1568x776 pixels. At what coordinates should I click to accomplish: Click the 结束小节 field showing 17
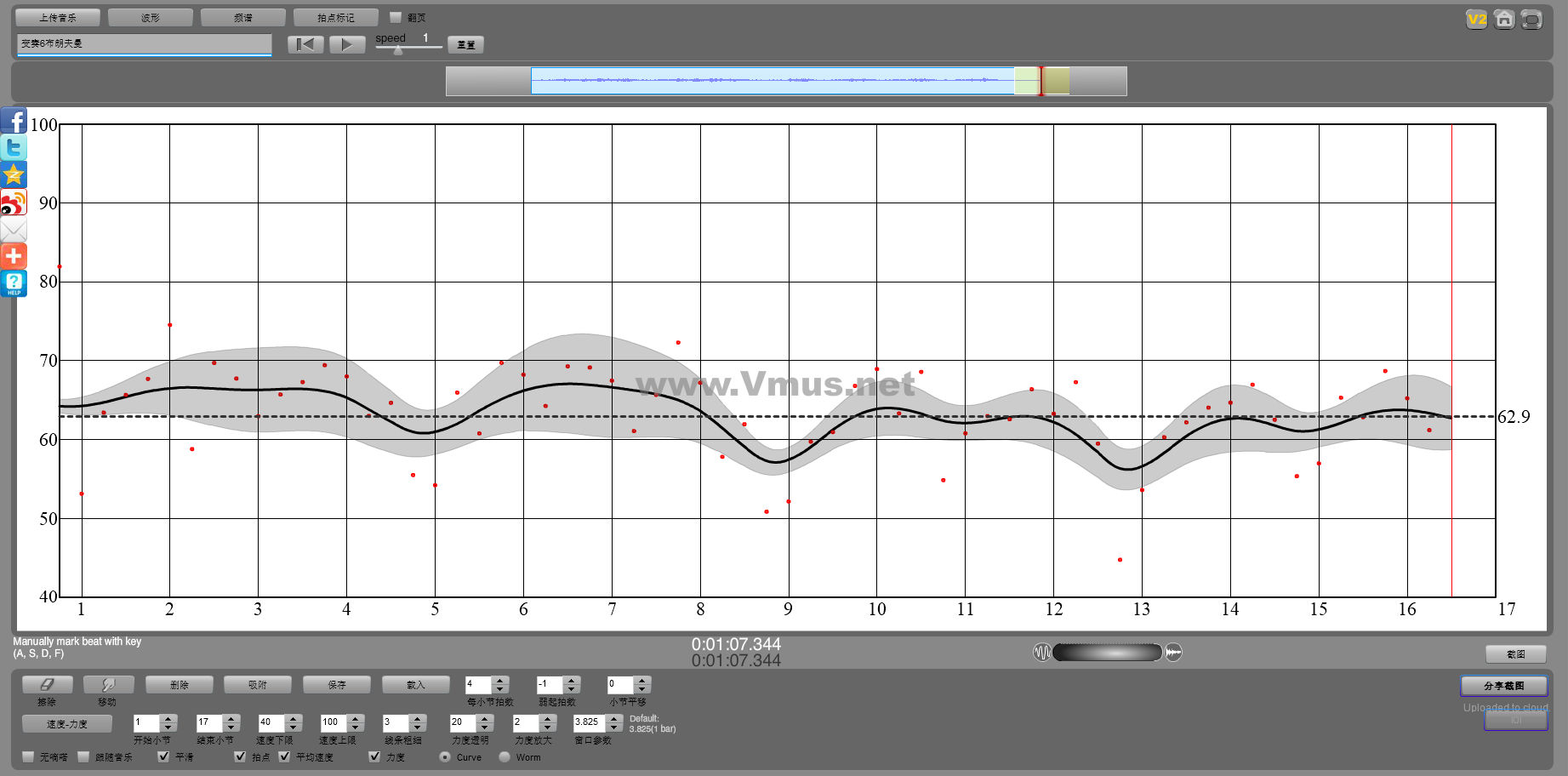tap(209, 722)
